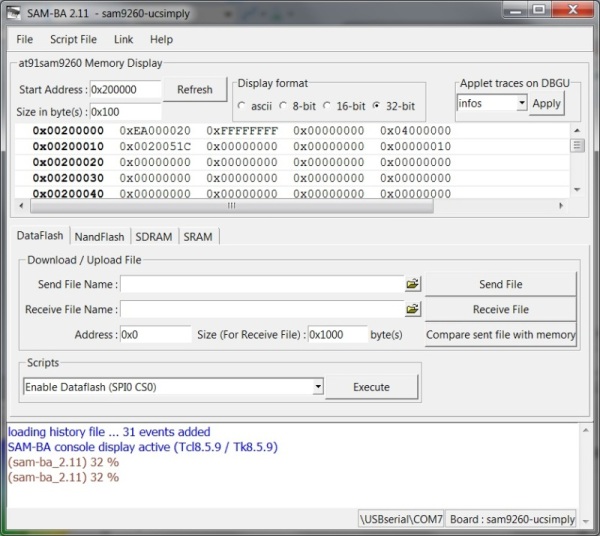Select the ascii display format
This screenshot has height=536, width=600.
point(241,106)
